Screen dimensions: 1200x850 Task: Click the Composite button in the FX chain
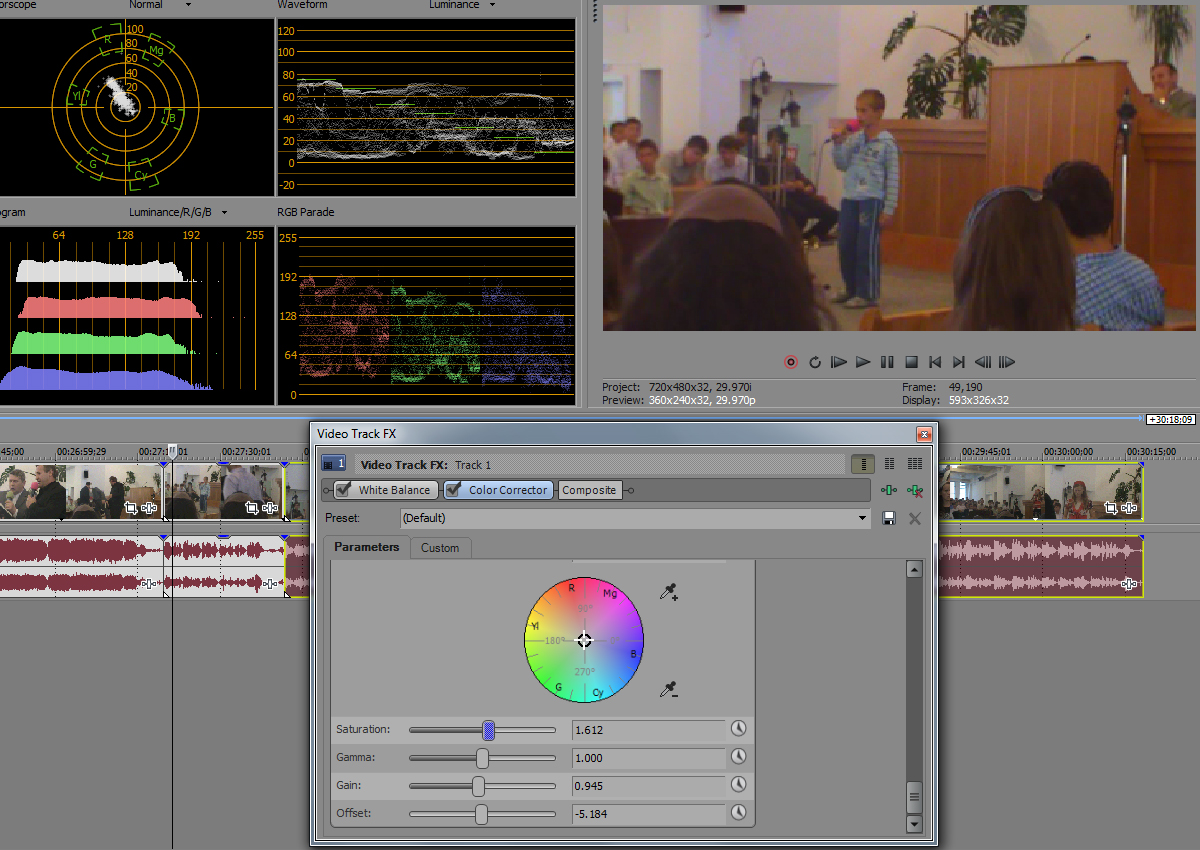pyautogui.click(x=589, y=490)
